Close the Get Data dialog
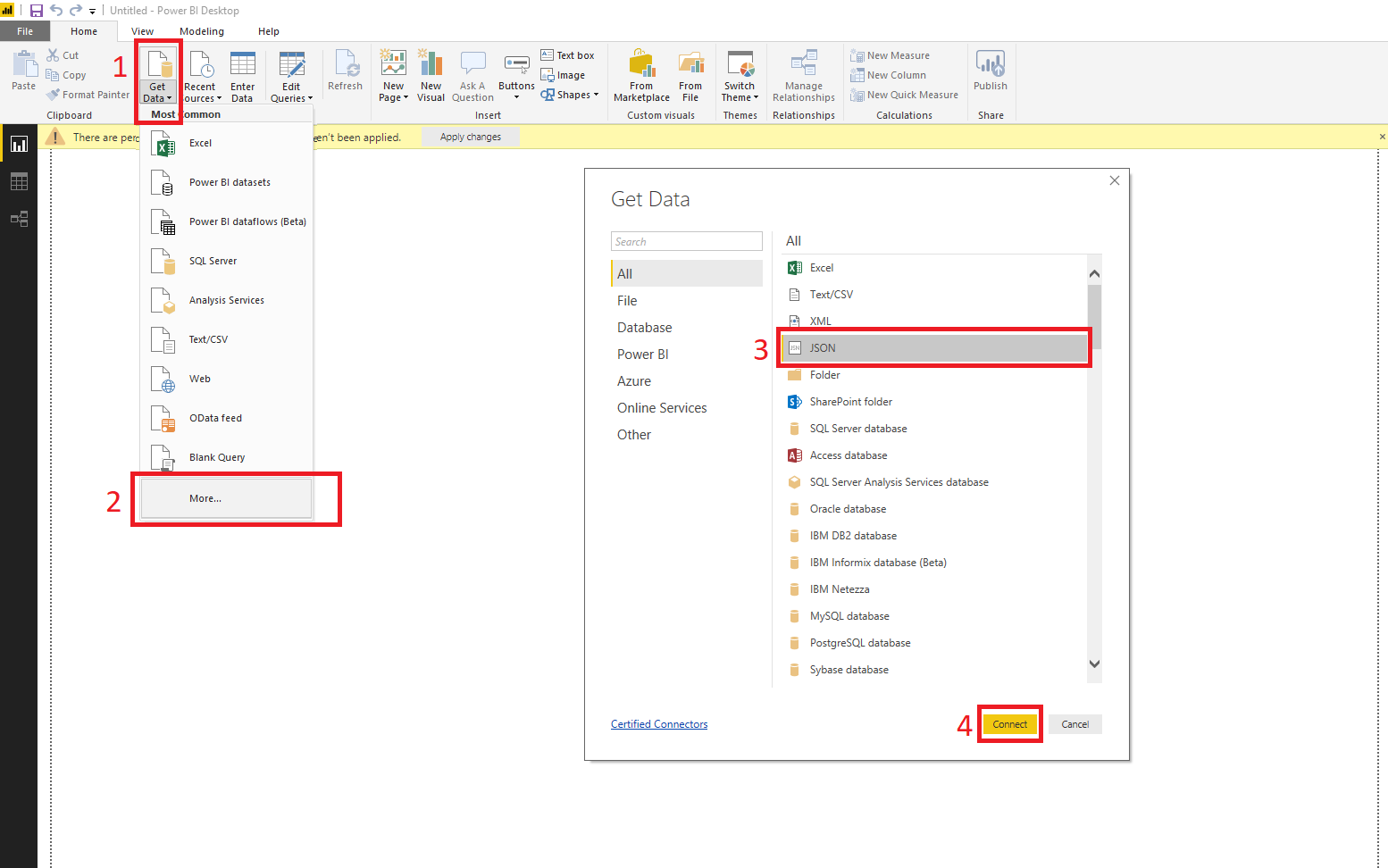The width and height of the screenshot is (1388, 868). [1115, 180]
